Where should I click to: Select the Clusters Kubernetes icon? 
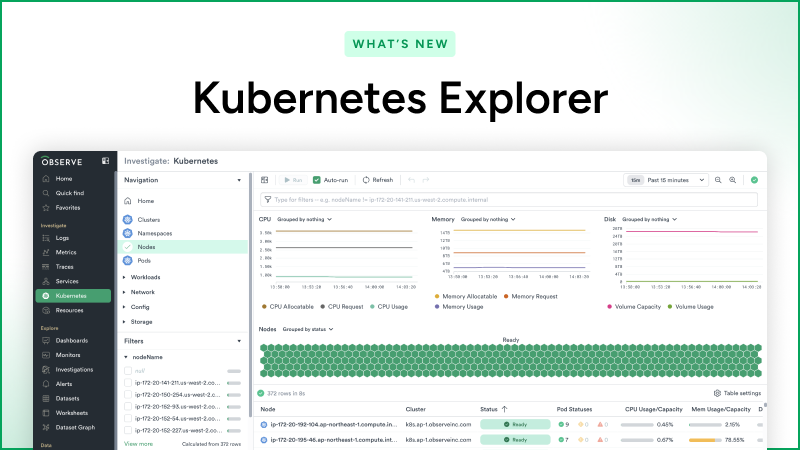pos(128,219)
